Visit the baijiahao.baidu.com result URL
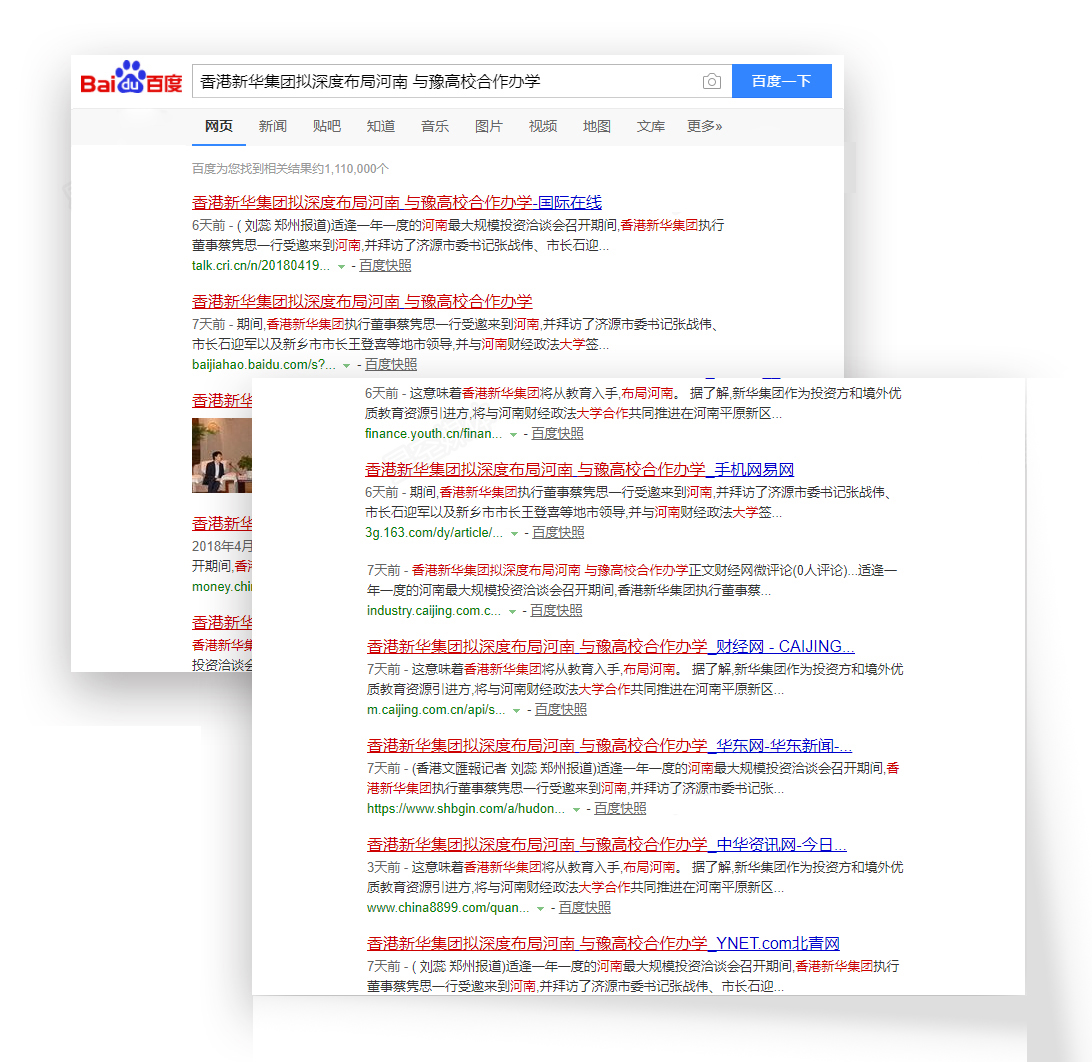The image size is (1092, 1062). (263, 364)
